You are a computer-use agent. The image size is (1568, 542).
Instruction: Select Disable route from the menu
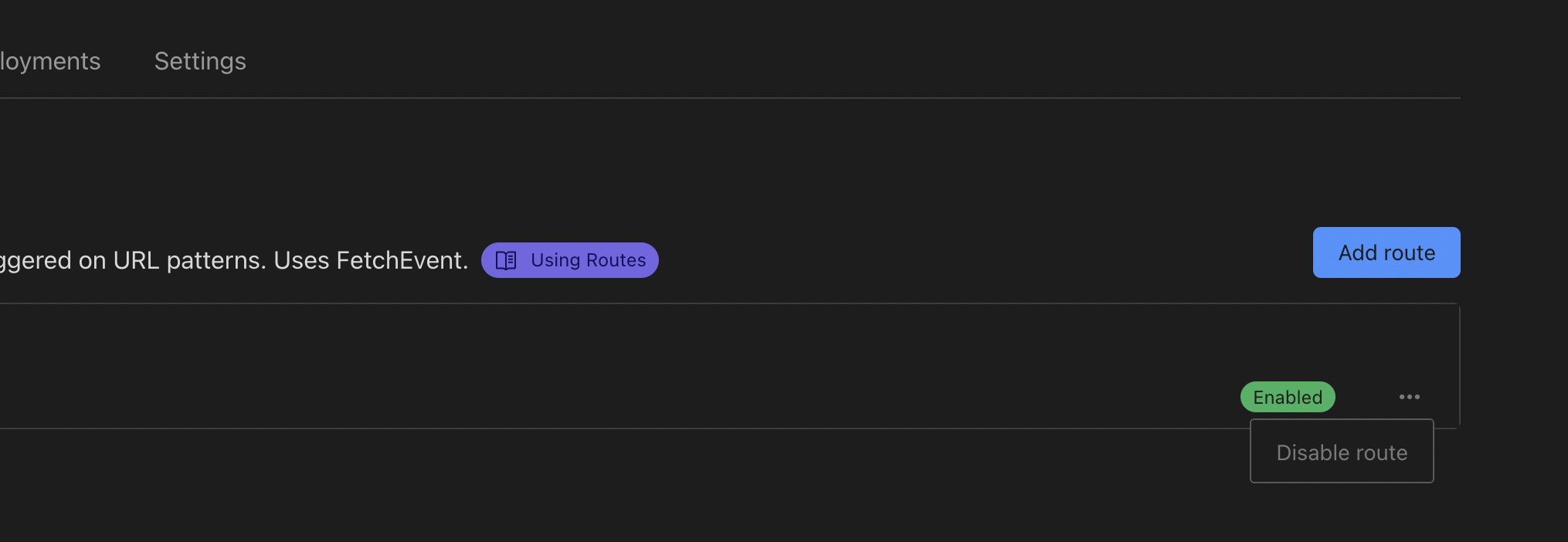(x=1341, y=452)
